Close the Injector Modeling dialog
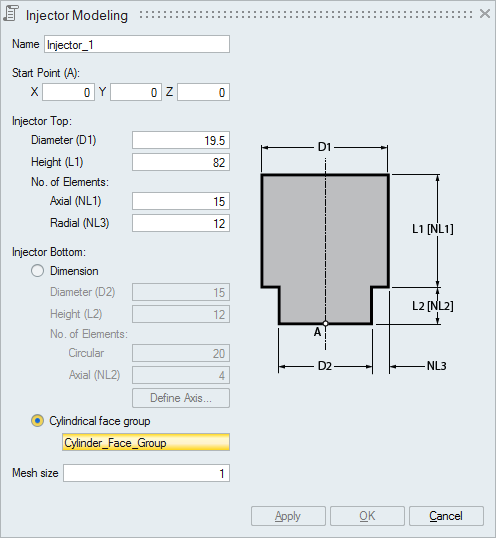 pyautogui.click(x=485, y=14)
